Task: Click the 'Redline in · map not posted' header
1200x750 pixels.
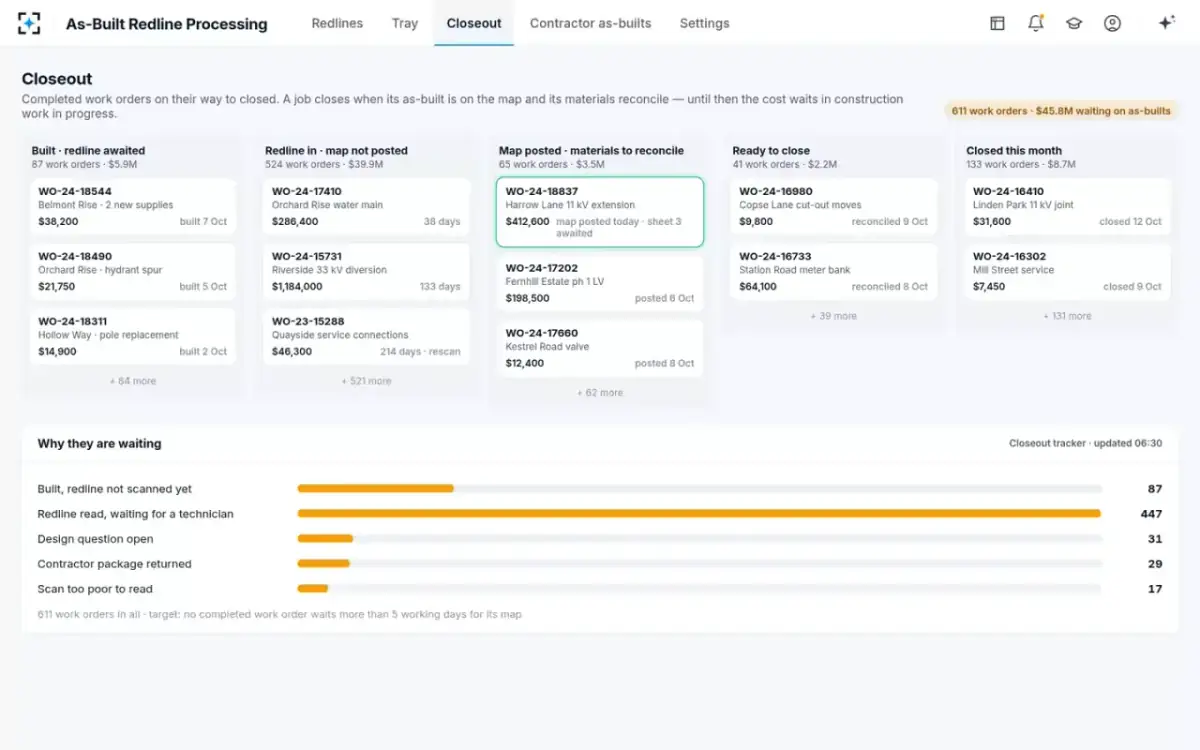Action: tap(336, 151)
